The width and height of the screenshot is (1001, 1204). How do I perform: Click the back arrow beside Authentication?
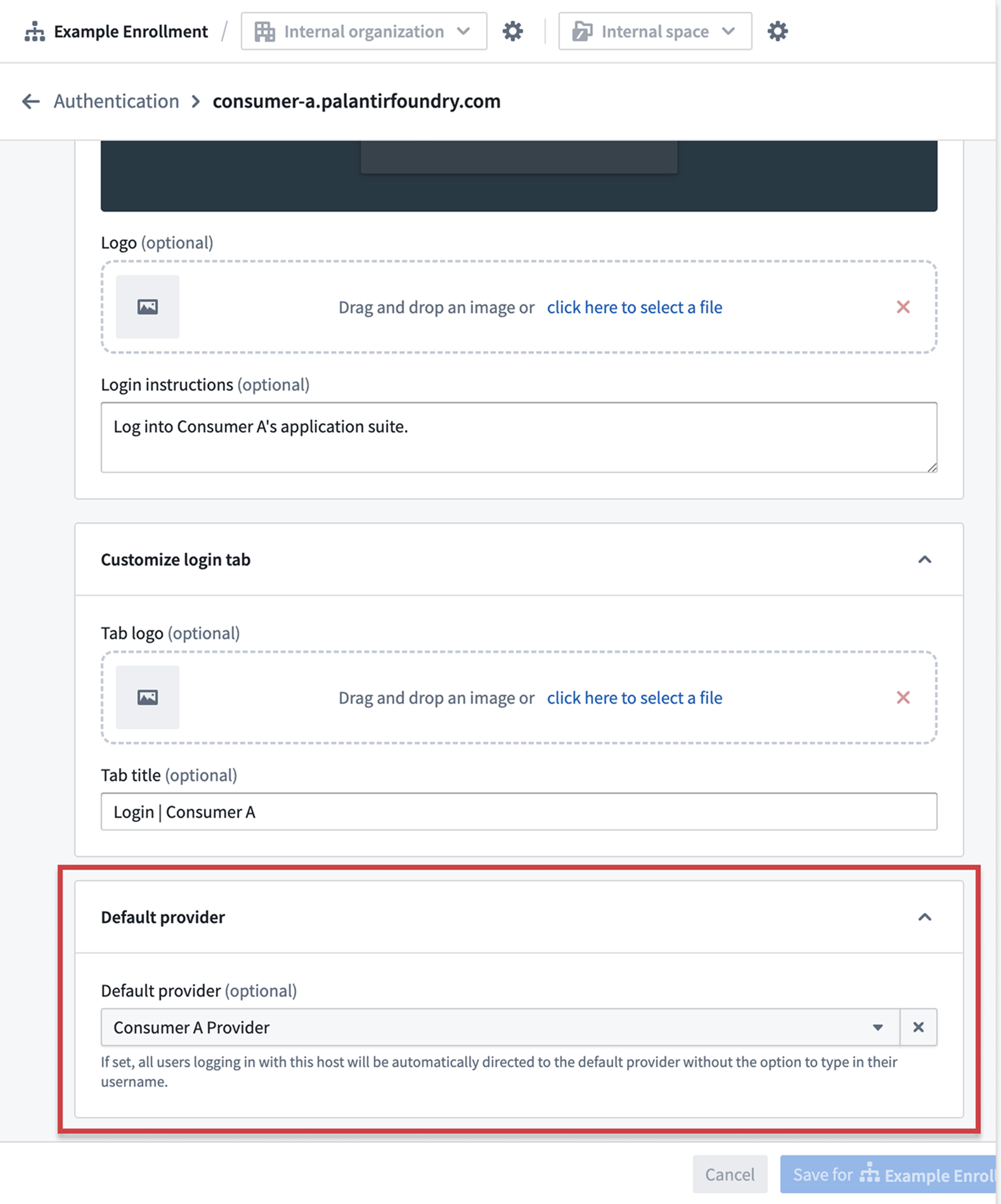click(30, 101)
